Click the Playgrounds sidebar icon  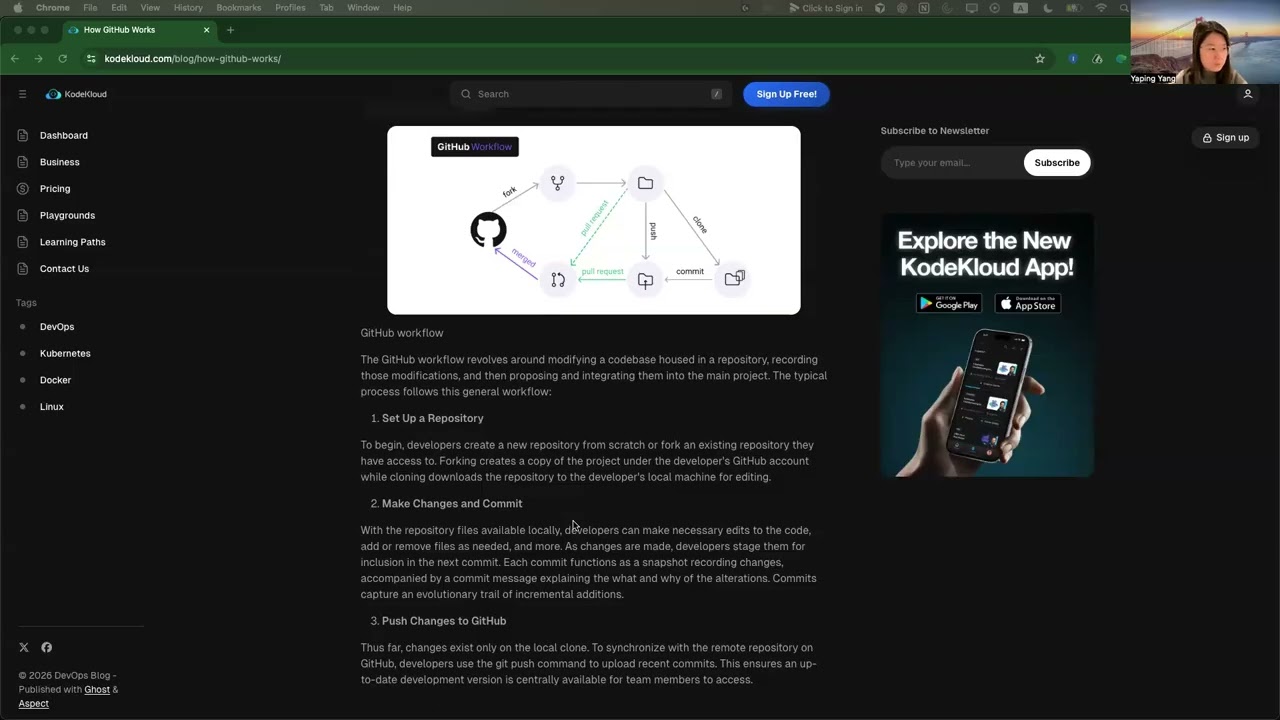coord(23,215)
